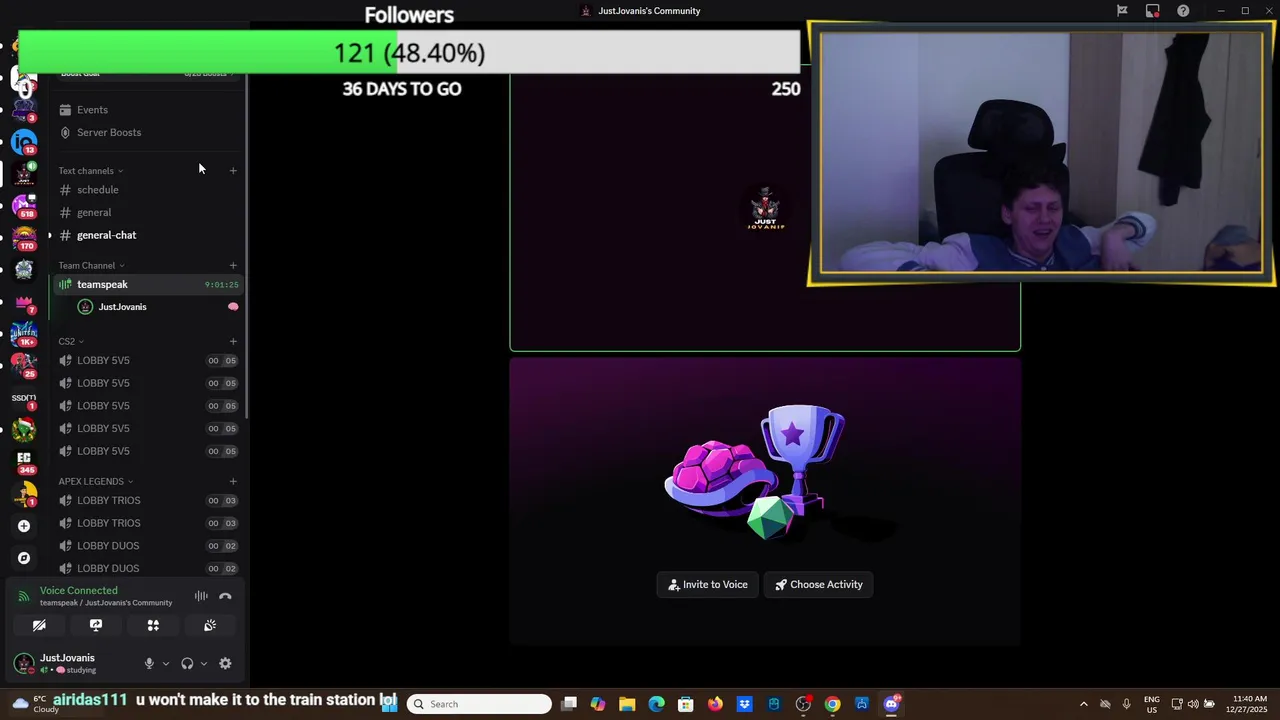Screen dimensions: 1280x720
Task: Open microphone input options chevron
Action: click(166, 663)
